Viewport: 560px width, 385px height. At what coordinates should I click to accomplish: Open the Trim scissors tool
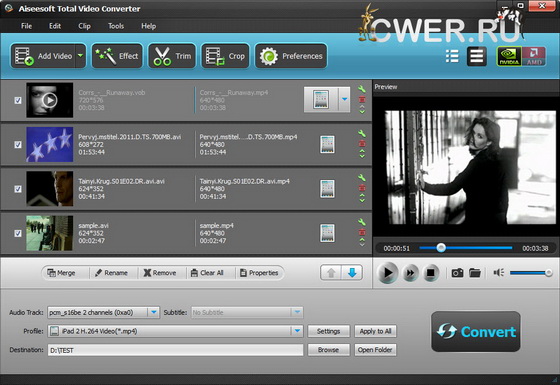pos(172,56)
